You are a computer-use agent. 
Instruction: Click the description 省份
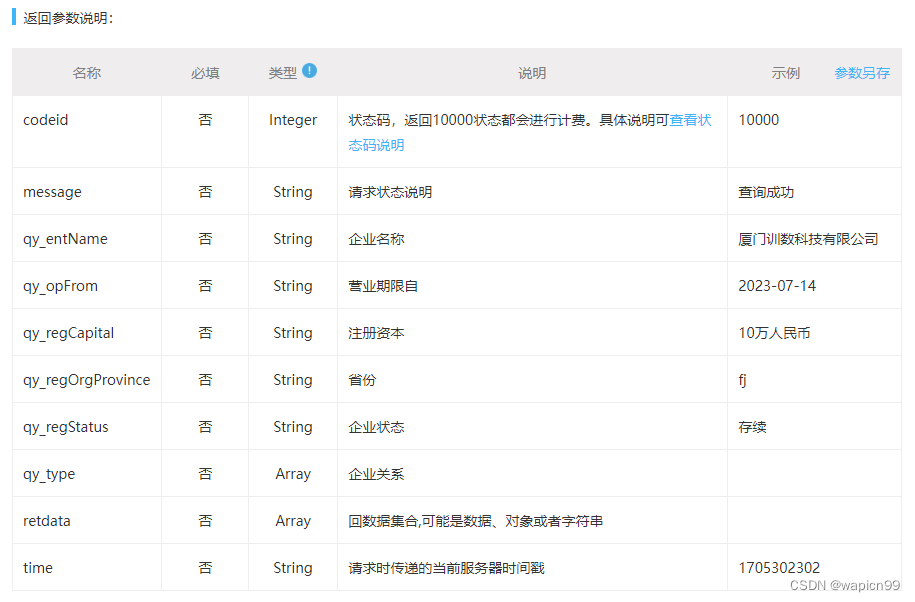pos(362,380)
